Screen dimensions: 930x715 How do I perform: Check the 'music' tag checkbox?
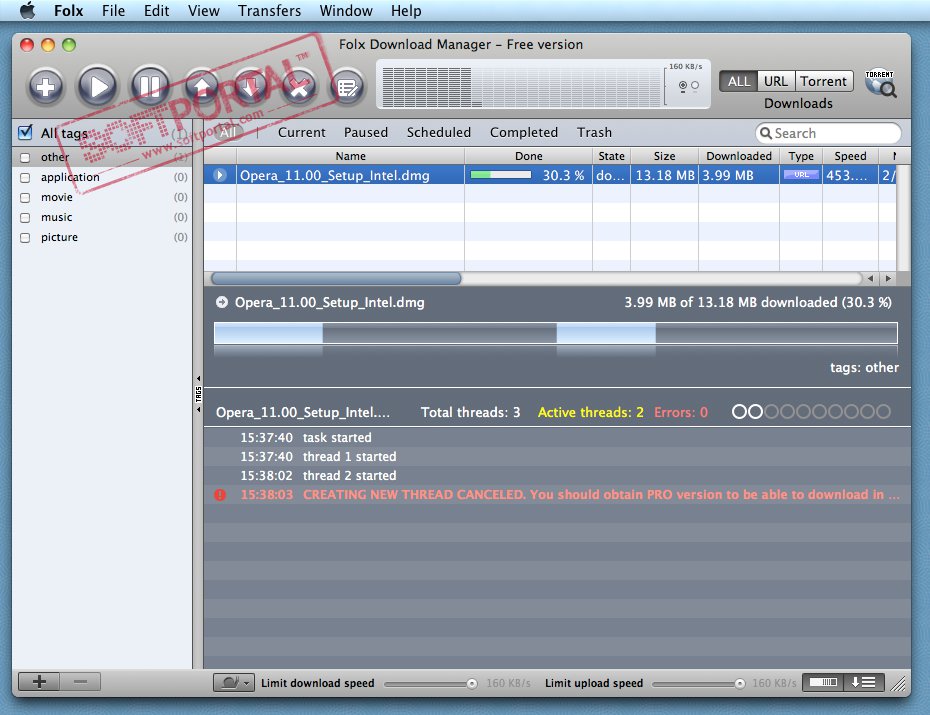pos(25,218)
